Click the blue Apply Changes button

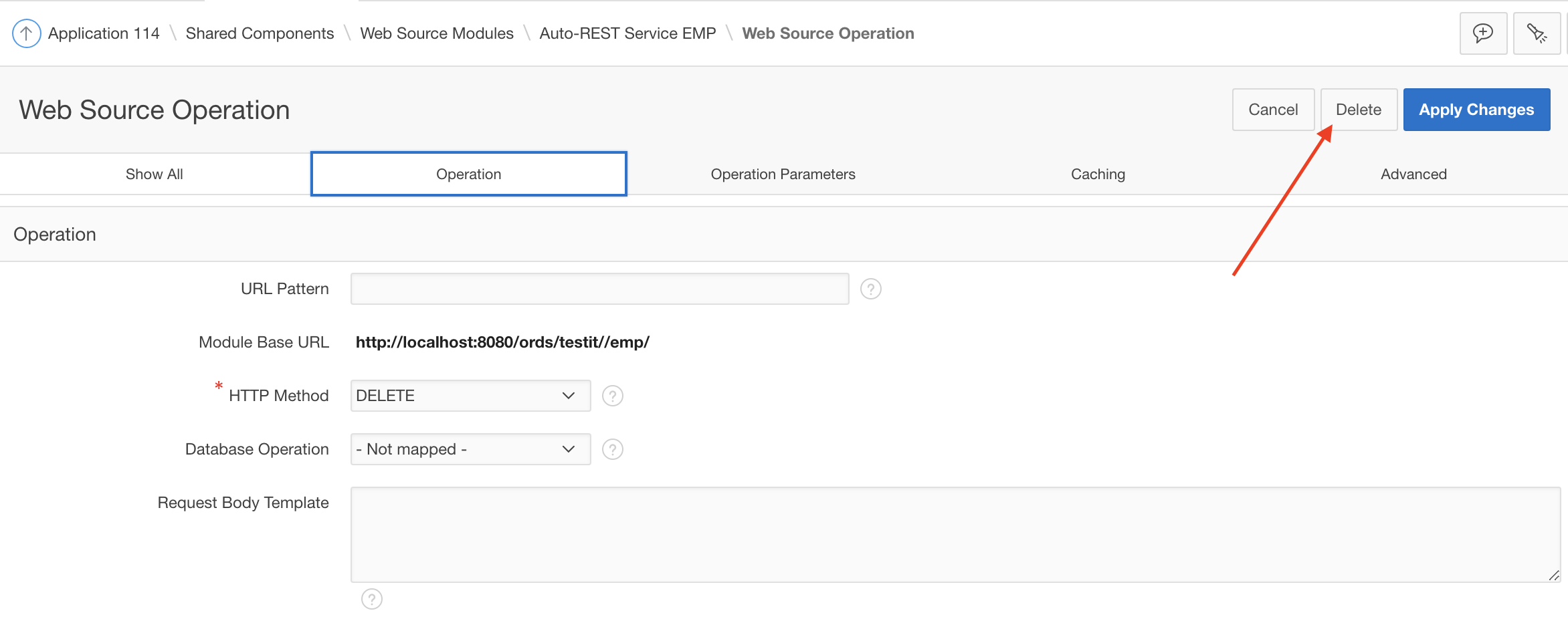point(1476,110)
